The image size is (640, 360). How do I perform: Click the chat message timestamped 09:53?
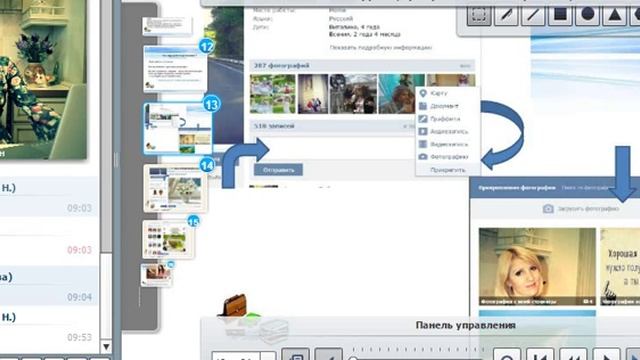click(x=49, y=327)
